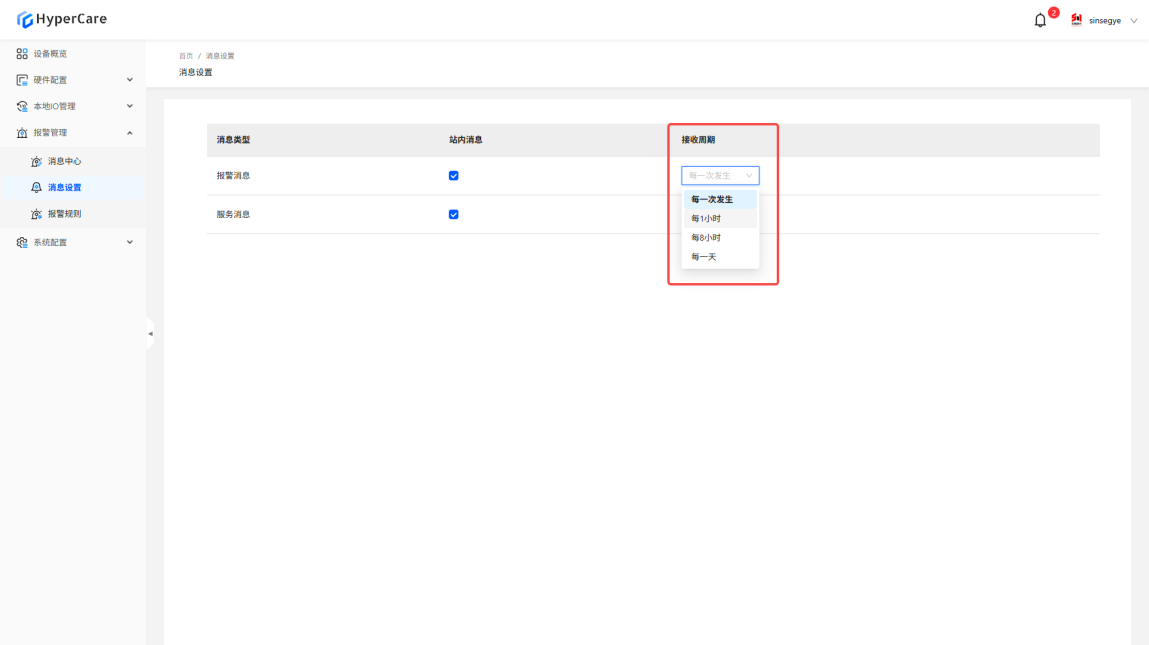1149x645 pixels.
Task: Click the 服务消息 row label
Action: 233,215
